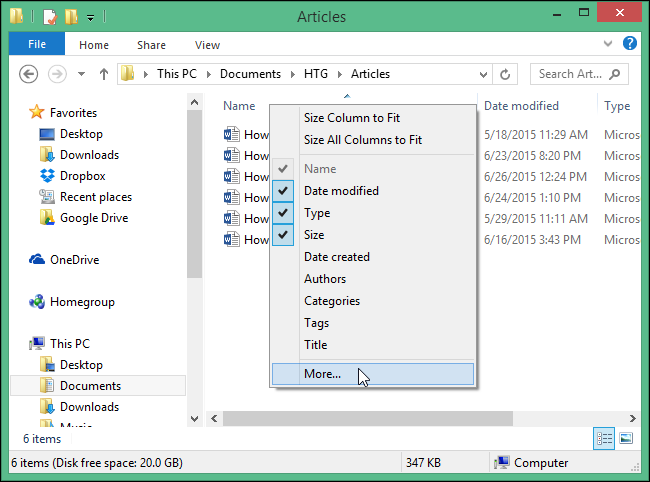
Task: Select Word document icon dated 5/18/2015
Action: click(x=232, y=135)
